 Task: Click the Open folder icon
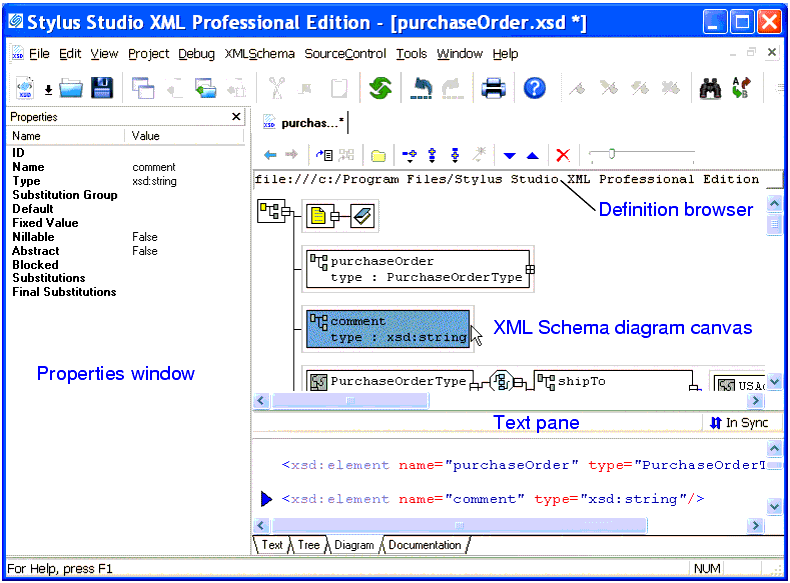(71, 88)
